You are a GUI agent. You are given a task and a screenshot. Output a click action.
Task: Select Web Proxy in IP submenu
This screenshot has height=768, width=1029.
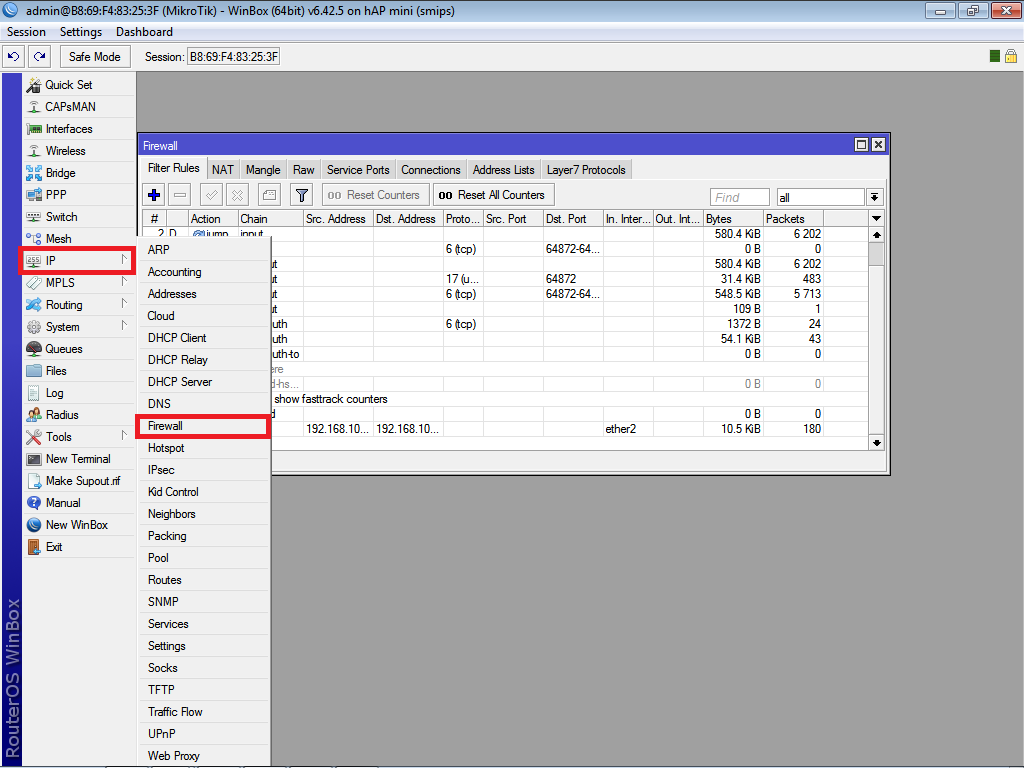pos(204,756)
